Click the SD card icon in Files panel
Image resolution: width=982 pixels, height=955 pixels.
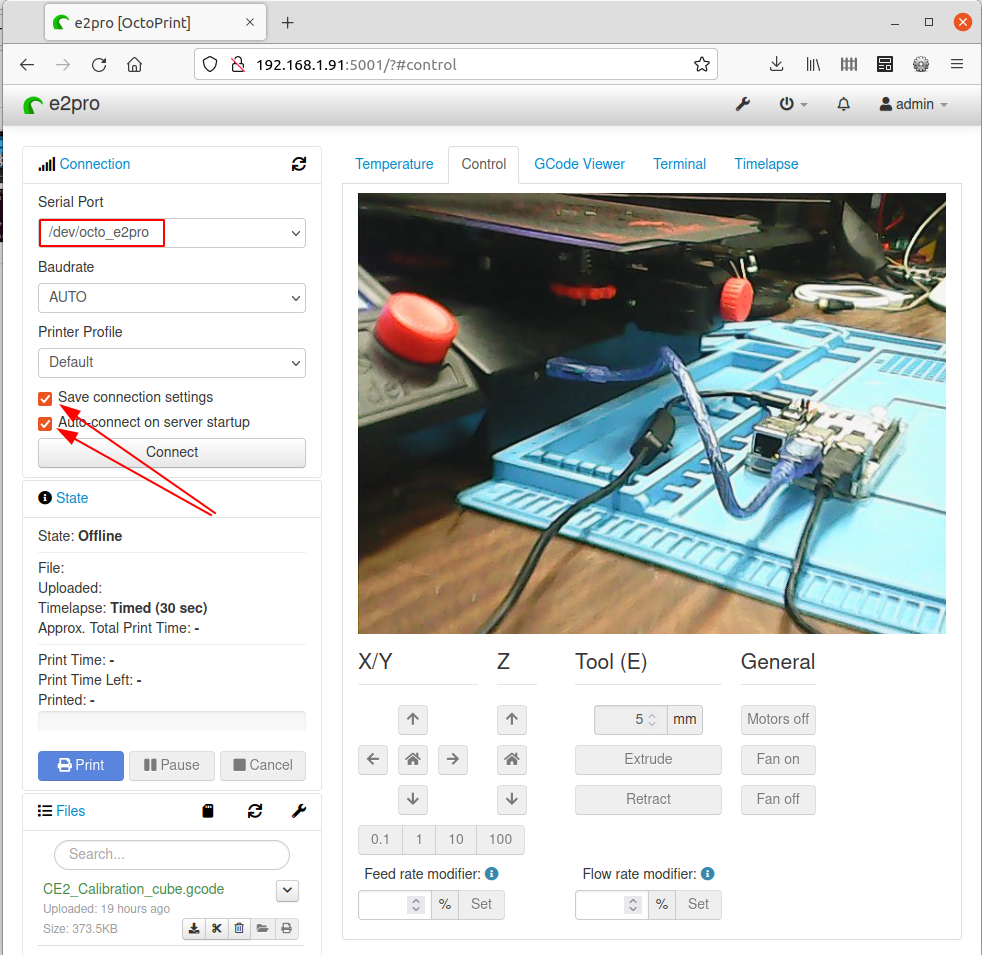pyautogui.click(x=207, y=811)
